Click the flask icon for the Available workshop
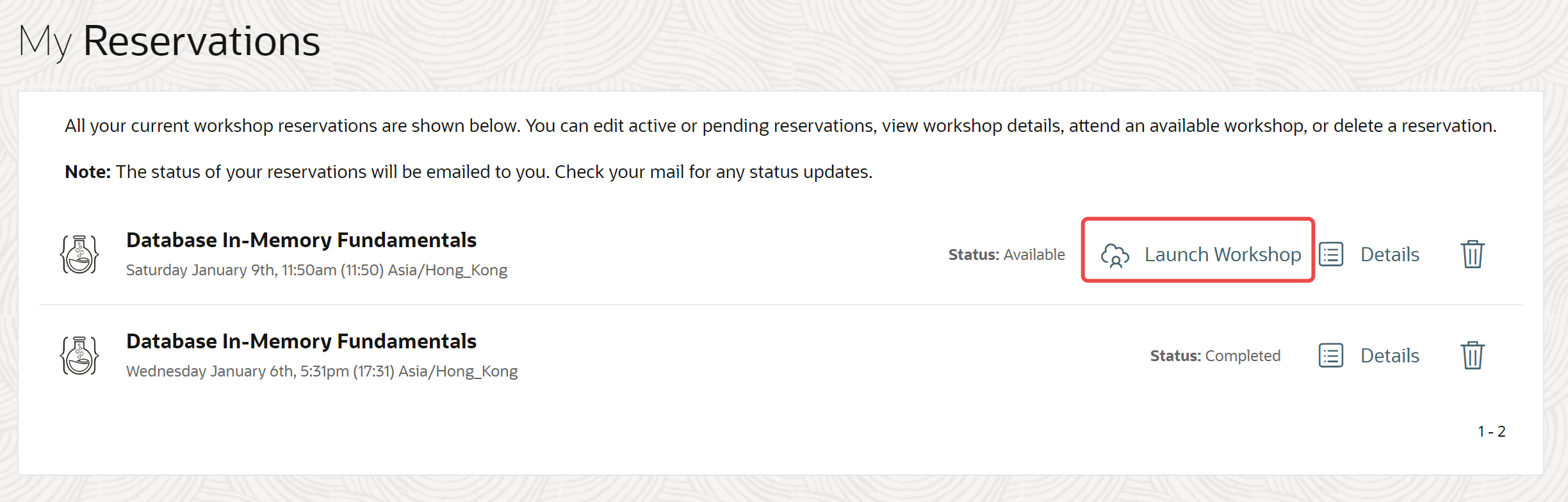This screenshot has width=1568, height=502. click(79, 254)
